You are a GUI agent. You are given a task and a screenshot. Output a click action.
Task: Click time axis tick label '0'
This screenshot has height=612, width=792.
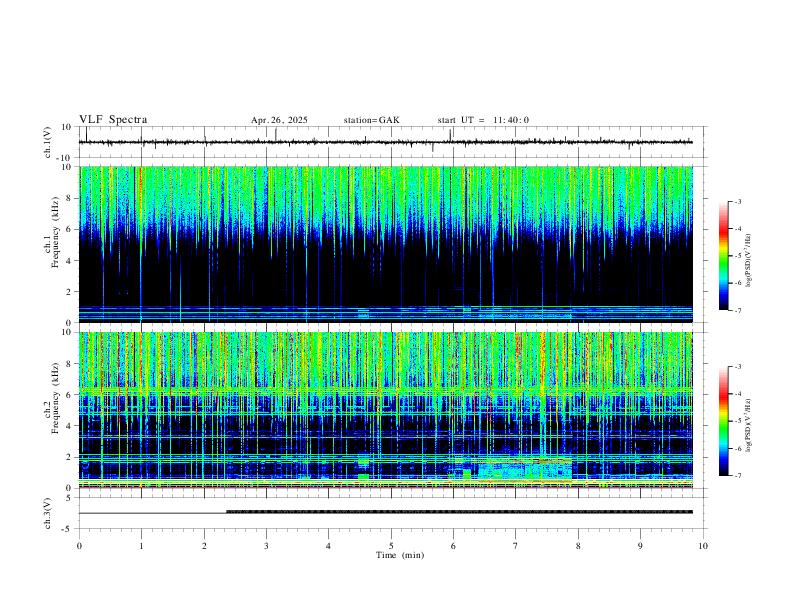click(x=79, y=546)
